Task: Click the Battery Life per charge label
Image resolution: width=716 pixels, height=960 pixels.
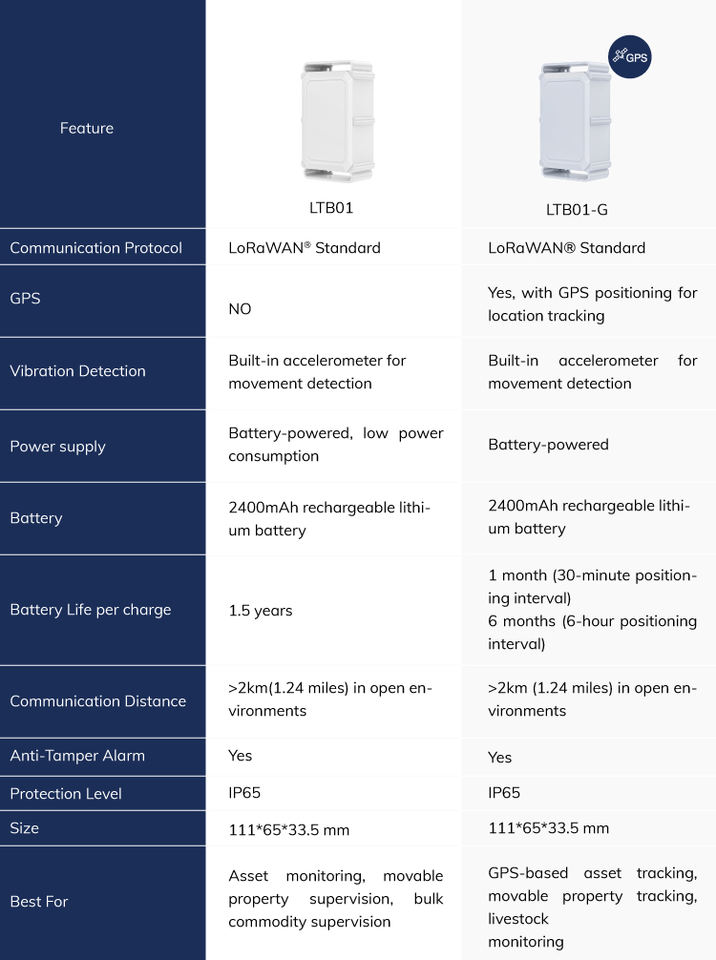Action: [90, 610]
